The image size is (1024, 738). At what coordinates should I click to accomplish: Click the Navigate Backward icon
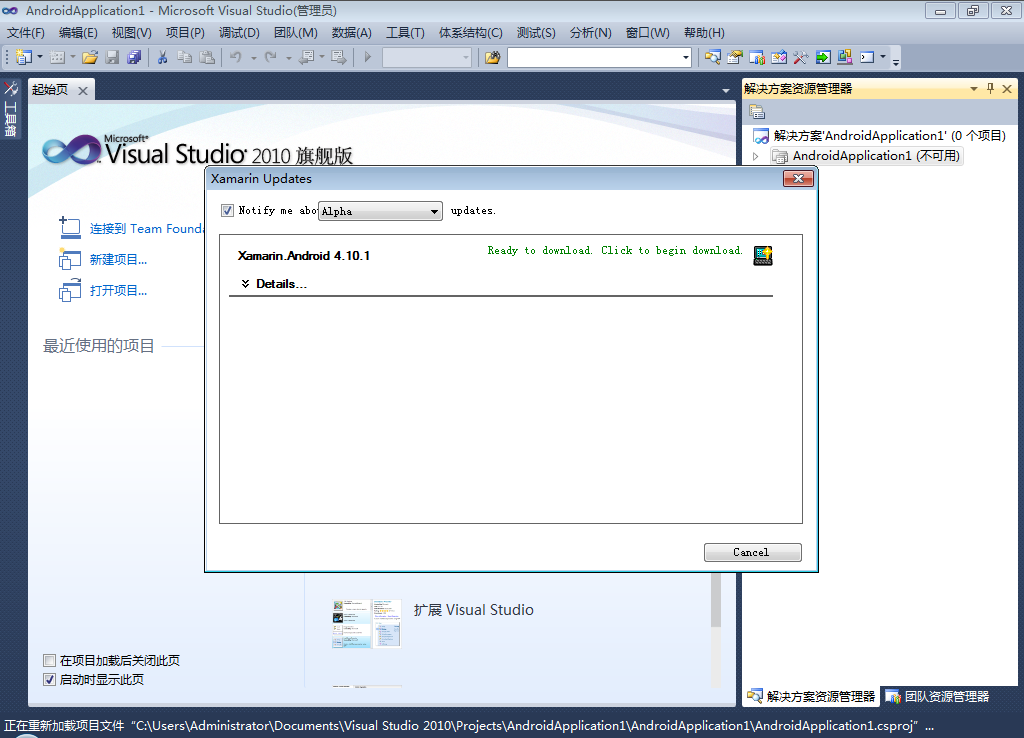306,57
